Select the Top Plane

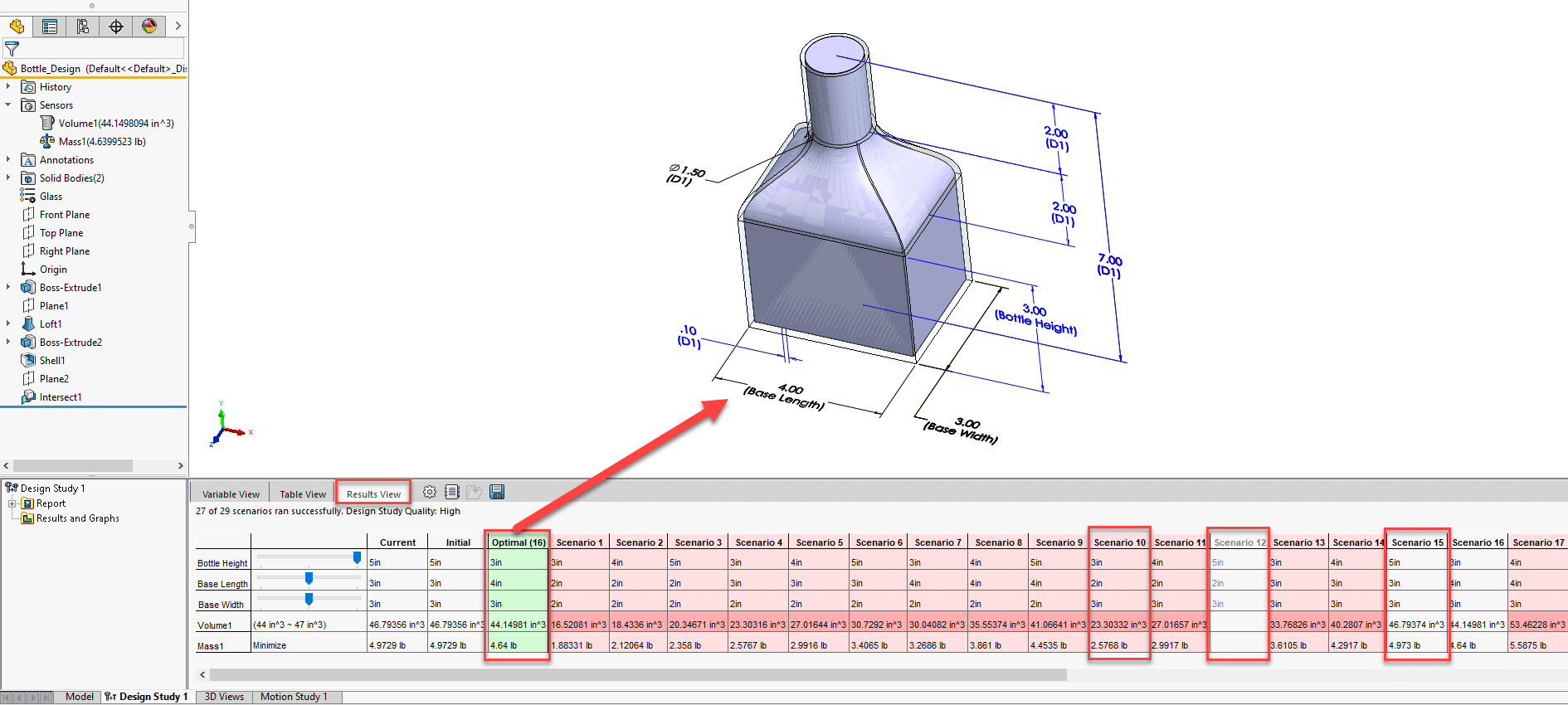coord(61,233)
